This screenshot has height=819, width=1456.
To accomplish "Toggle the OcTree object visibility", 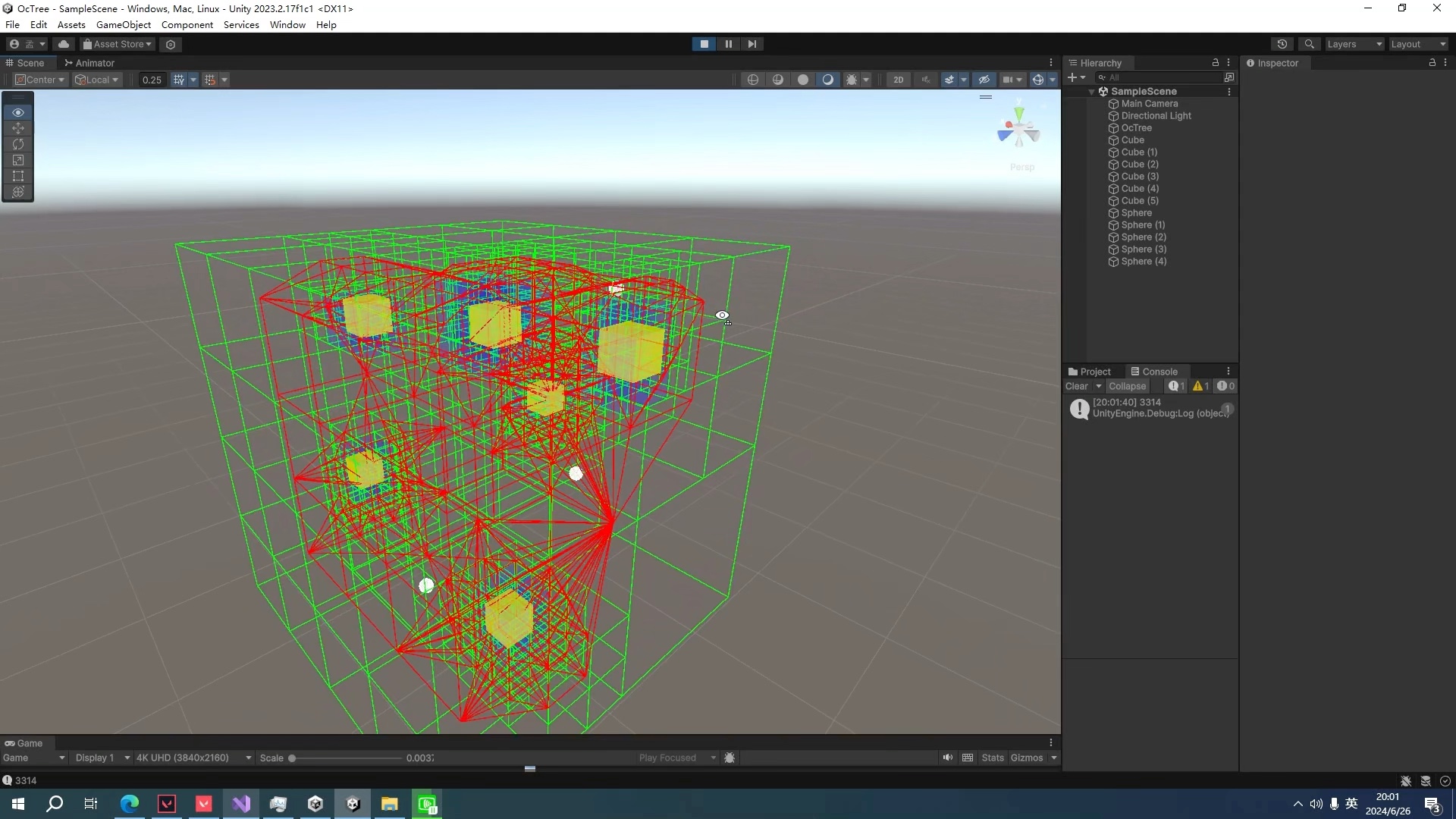I will point(1075,127).
